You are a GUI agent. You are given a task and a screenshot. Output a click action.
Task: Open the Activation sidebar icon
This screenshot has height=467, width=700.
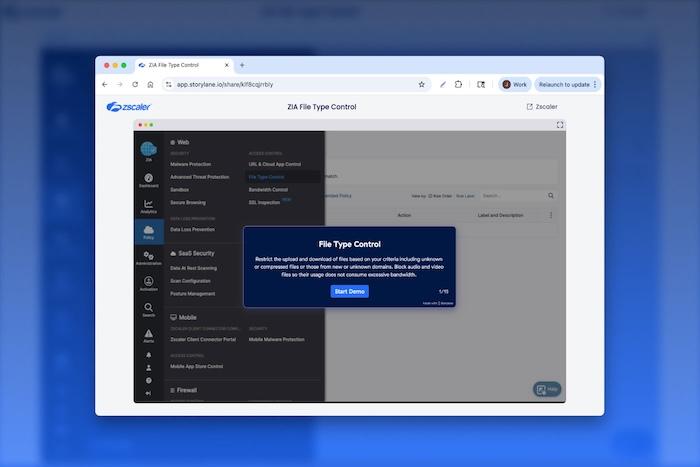(149, 284)
